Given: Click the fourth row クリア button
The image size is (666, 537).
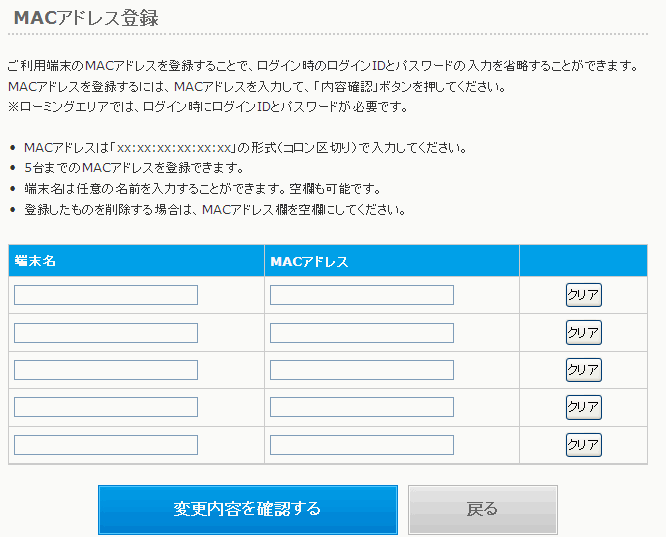Looking at the screenshot, I should click(x=584, y=407).
